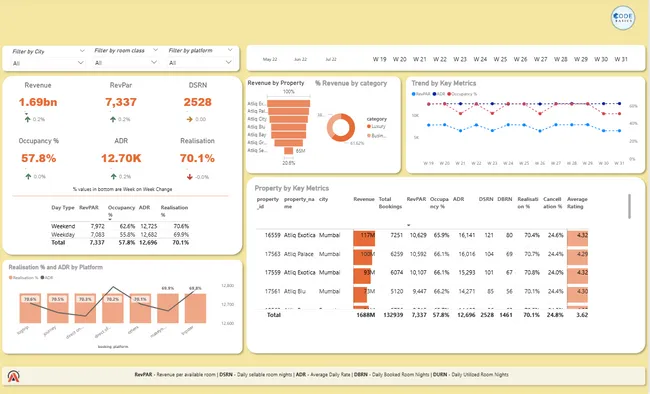Click property id 17559 row cell
The height and width of the screenshot is (394, 650).
(273, 272)
